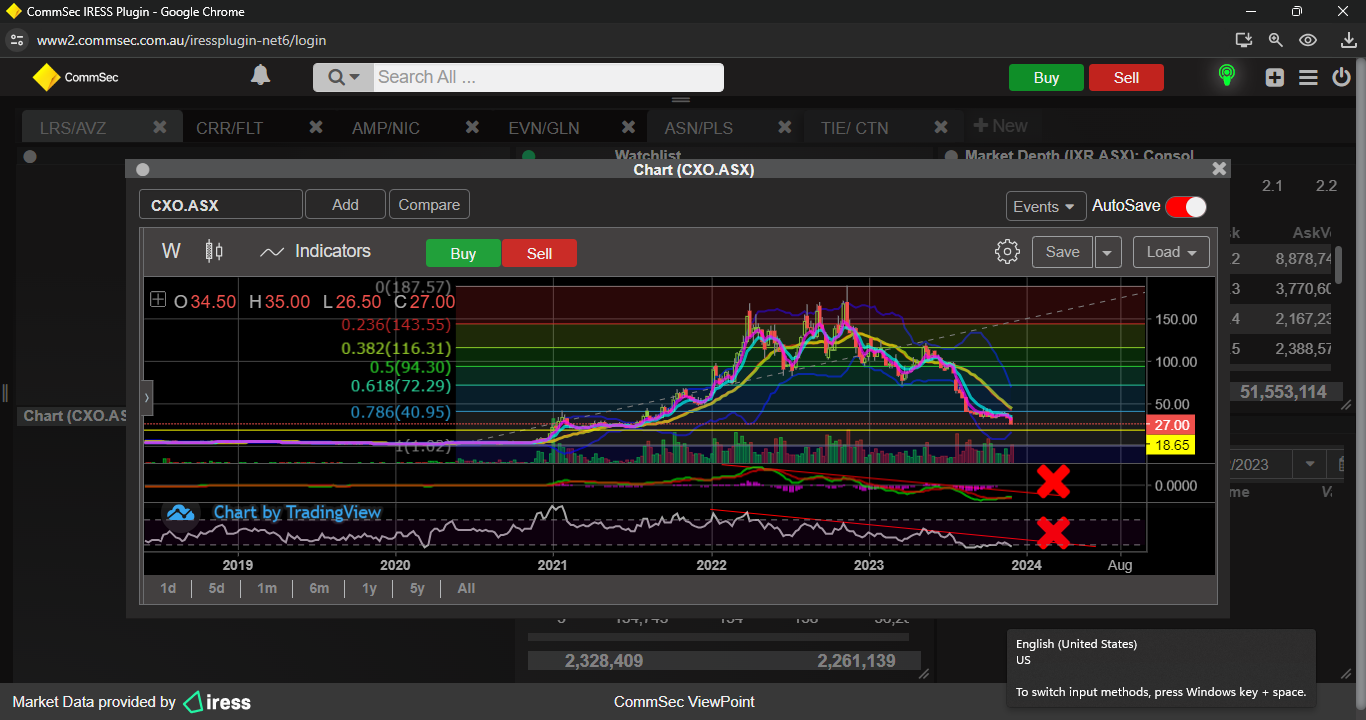1366x720 pixels.
Task: Click the 0.618(72.29) Fibonacci level label
Action: (400, 386)
